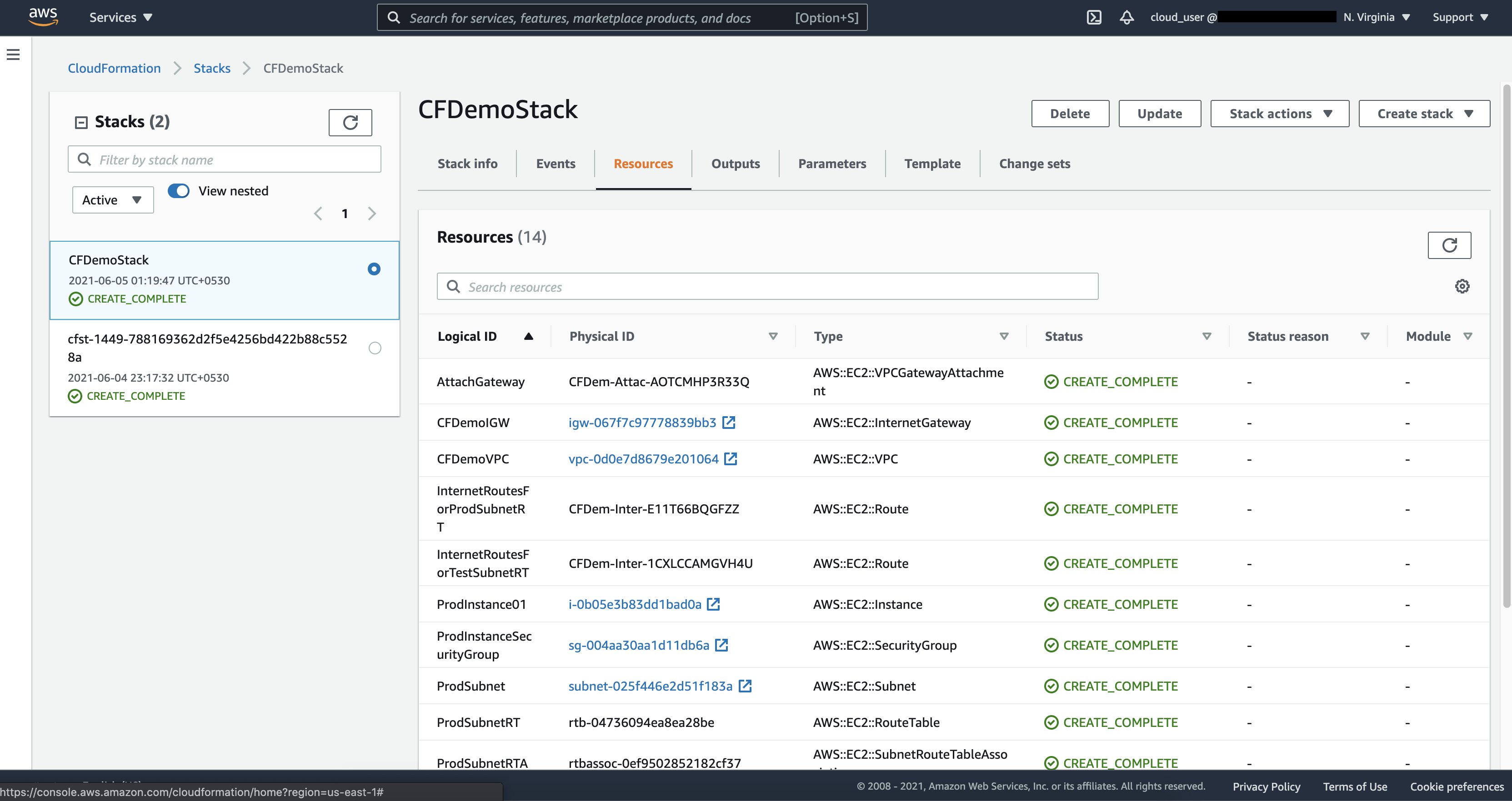Image resolution: width=1512 pixels, height=801 pixels.
Task: Focus the Filter by stack name field
Action: (x=224, y=159)
